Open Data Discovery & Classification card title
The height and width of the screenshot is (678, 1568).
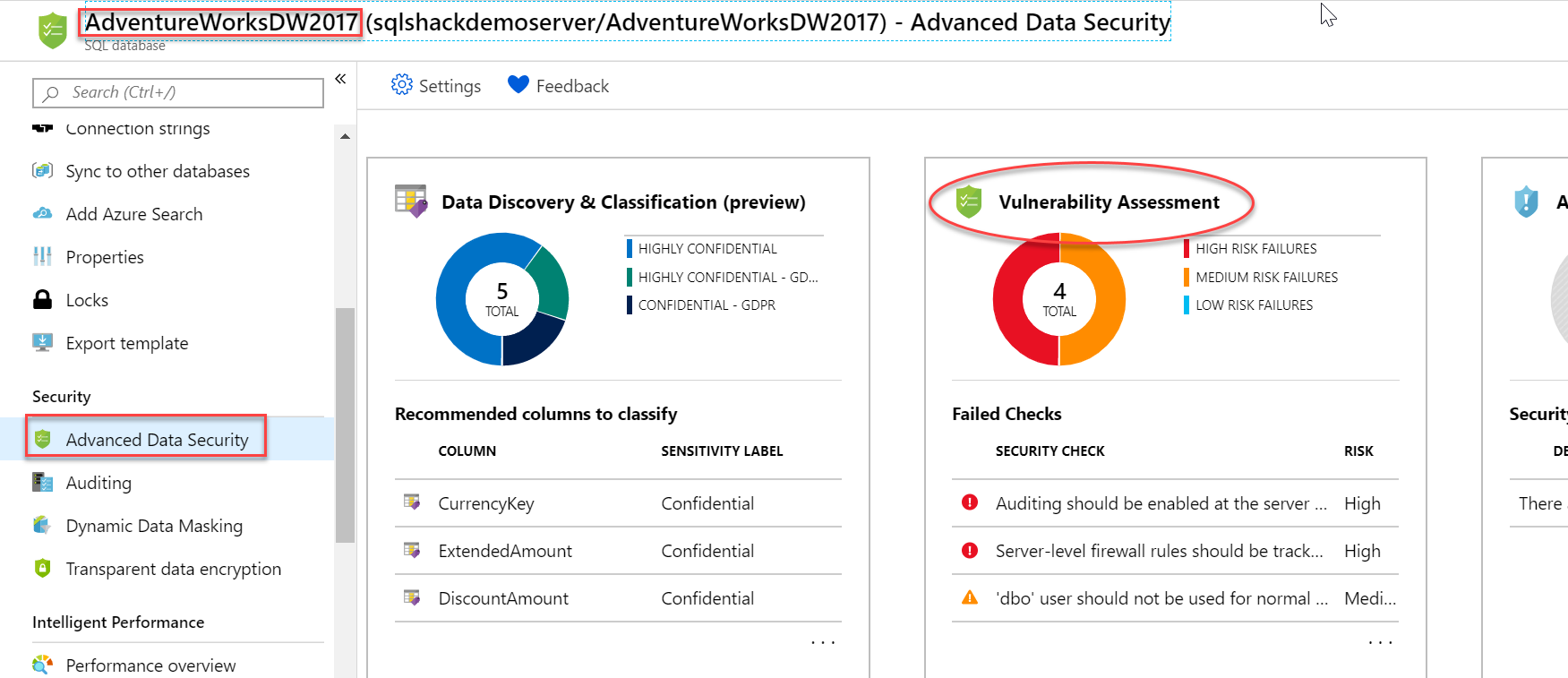click(x=623, y=202)
